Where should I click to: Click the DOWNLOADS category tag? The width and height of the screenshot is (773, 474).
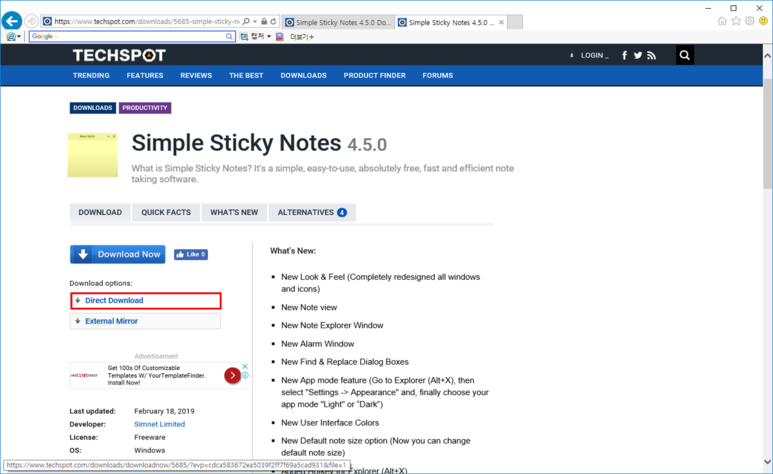[x=93, y=108]
